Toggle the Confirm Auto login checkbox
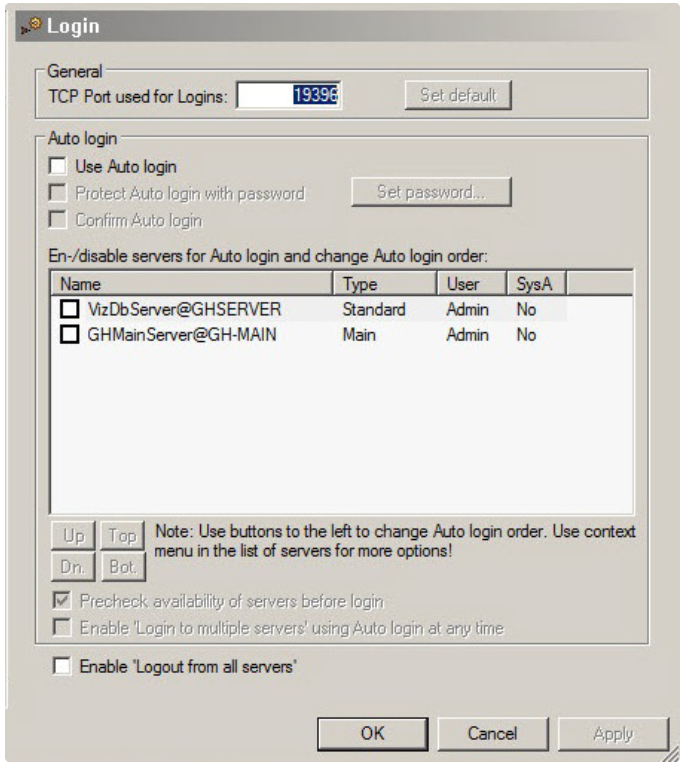The height and width of the screenshot is (765, 684). tap(58, 220)
